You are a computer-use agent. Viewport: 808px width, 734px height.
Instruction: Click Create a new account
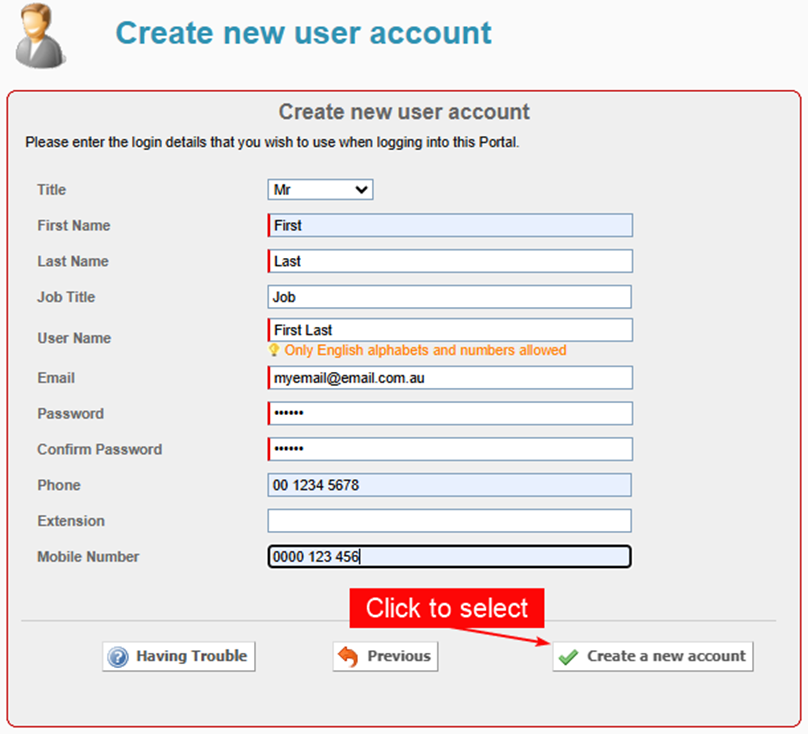click(652, 656)
